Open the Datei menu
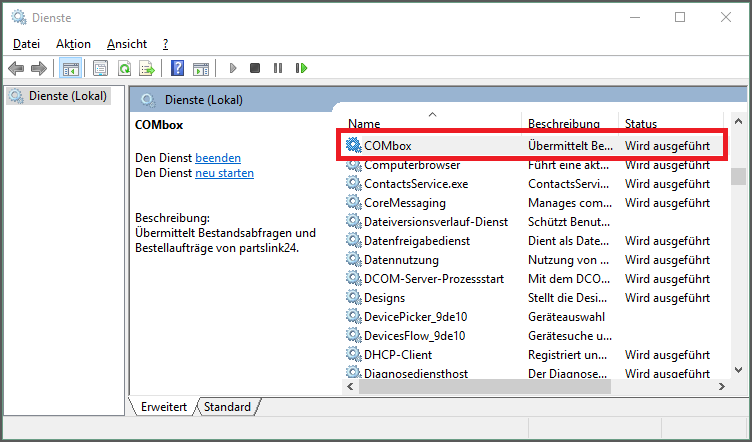 [x=26, y=44]
